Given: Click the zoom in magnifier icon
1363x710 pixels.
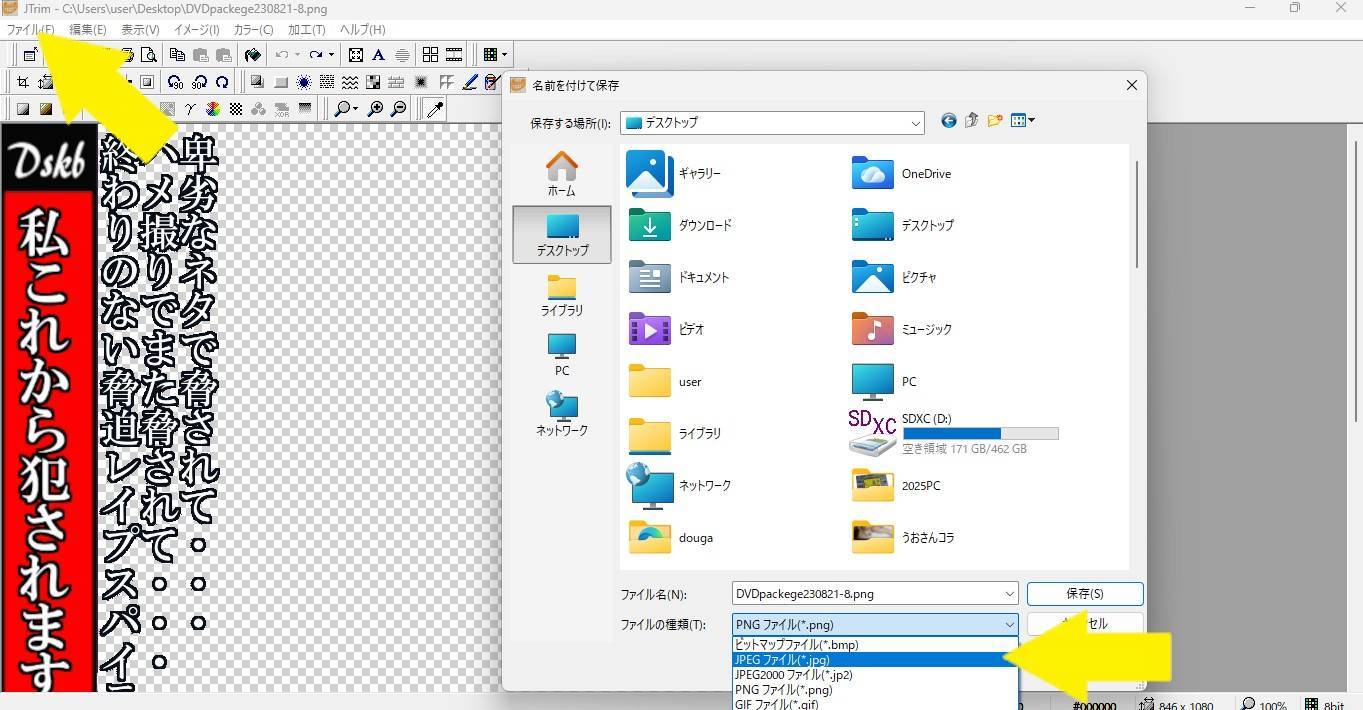Looking at the screenshot, I should click(376, 109).
